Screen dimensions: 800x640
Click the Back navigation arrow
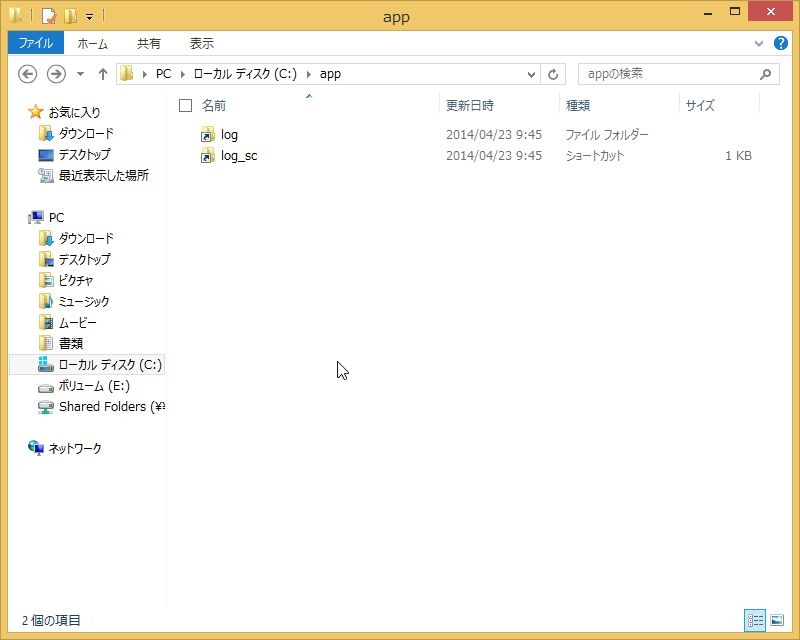point(28,74)
